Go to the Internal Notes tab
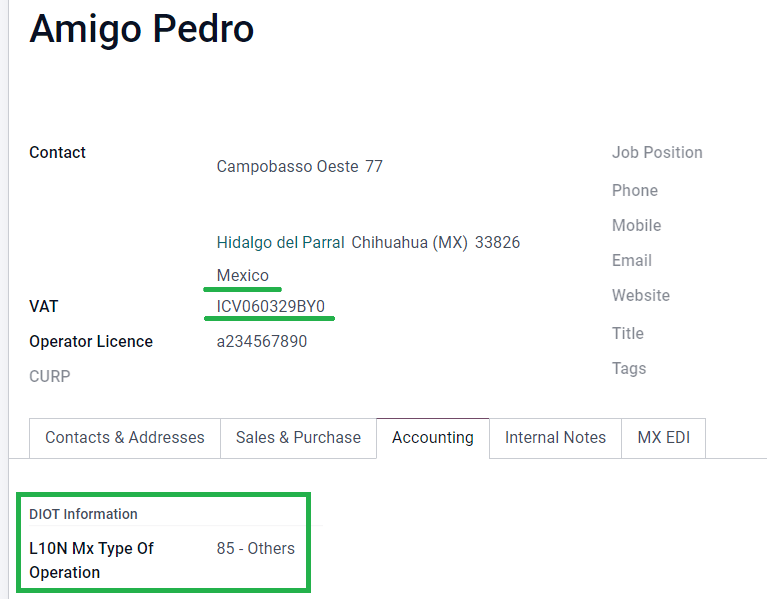767x599 pixels. click(555, 438)
